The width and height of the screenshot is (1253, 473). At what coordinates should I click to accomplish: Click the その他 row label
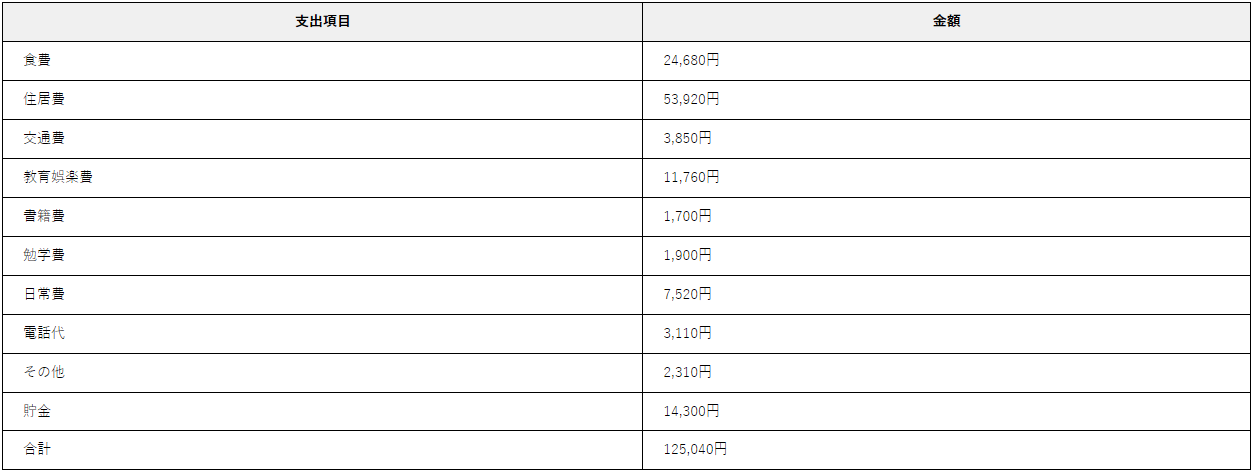point(45,372)
